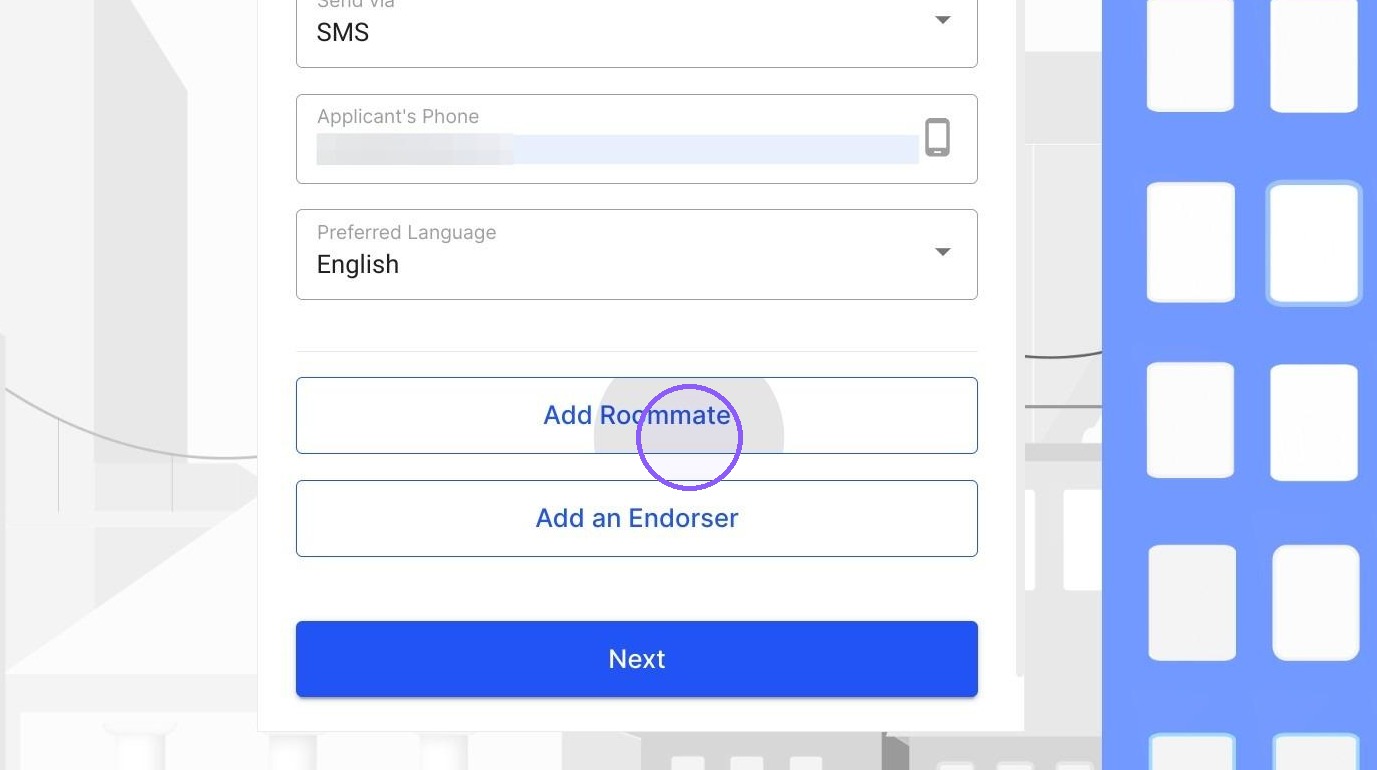This screenshot has width=1377, height=770.
Task: Click the Applicant's Phone label text
Action: click(x=398, y=116)
